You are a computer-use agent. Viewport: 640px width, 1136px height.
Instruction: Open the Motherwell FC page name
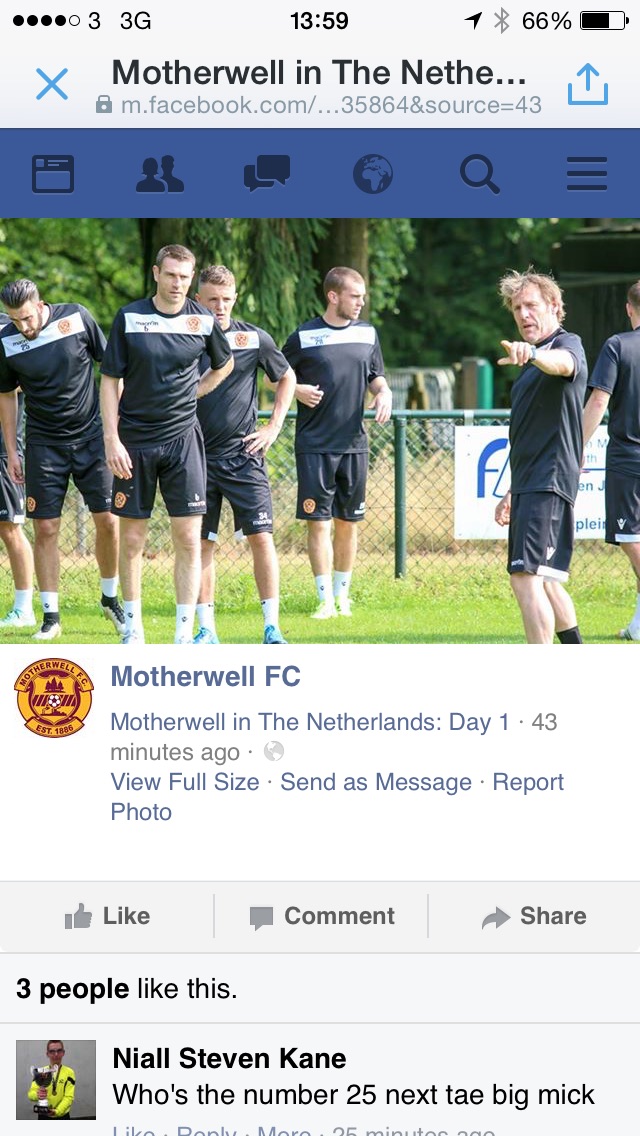click(205, 677)
